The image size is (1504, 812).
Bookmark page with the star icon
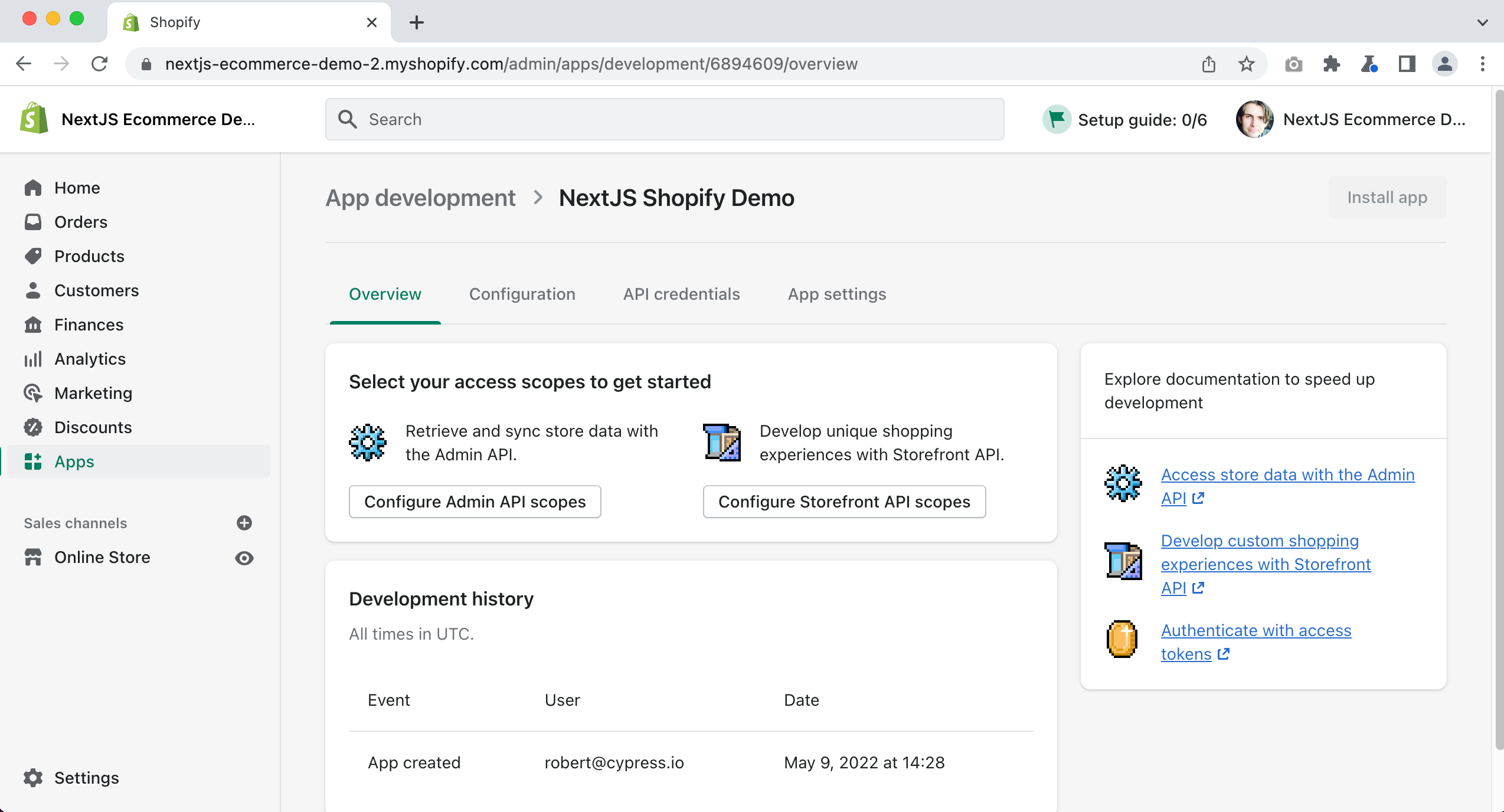click(x=1246, y=64)
